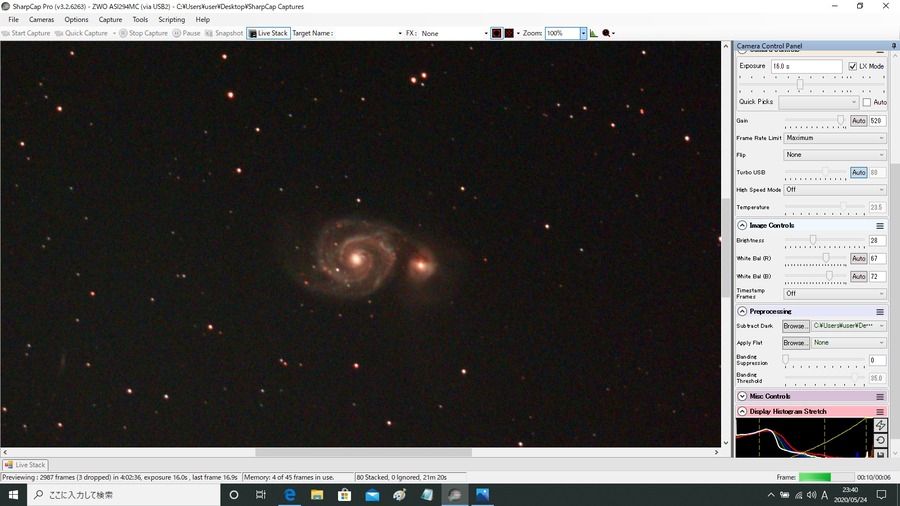Open the Subtract Dark file path dropdown
Screen dimensions: 900x506
849,326
